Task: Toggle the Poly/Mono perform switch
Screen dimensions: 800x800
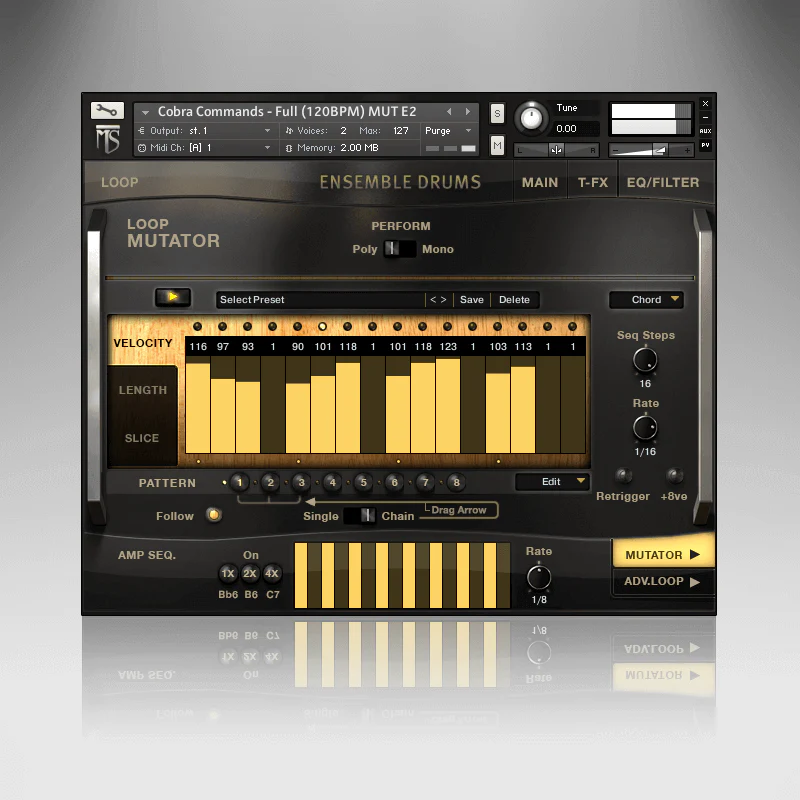Action: pos(399,249)
